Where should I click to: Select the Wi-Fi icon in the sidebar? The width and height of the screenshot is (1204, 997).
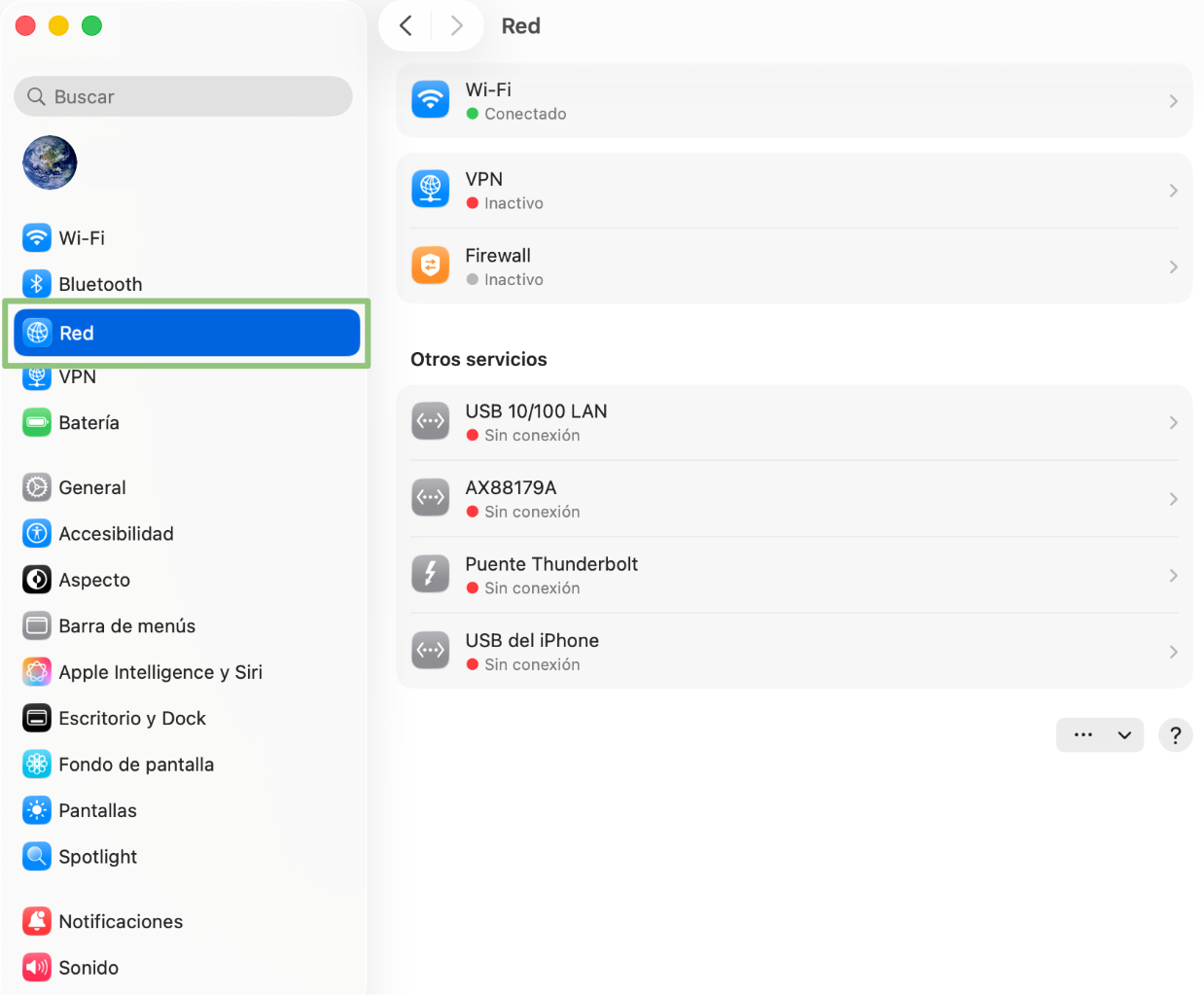point(36,237)
